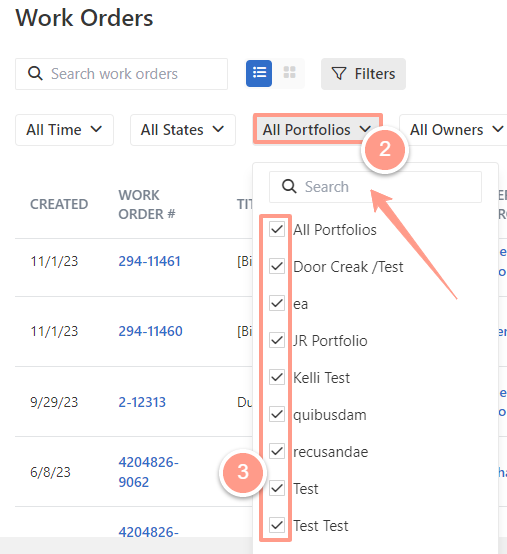Switch to grid view icon
507x554 pixels.
[x=289, y=73]
